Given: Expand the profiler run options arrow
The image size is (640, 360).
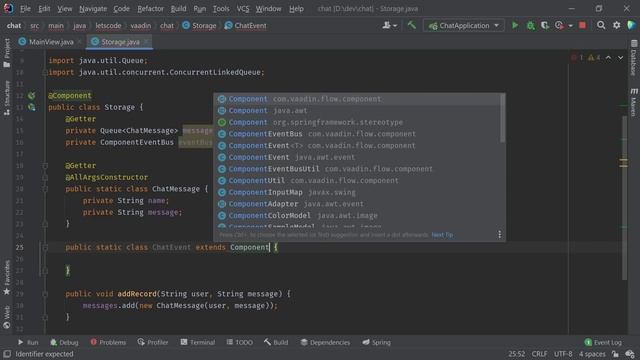Looking at the screenshot, I should click(570, 26).
